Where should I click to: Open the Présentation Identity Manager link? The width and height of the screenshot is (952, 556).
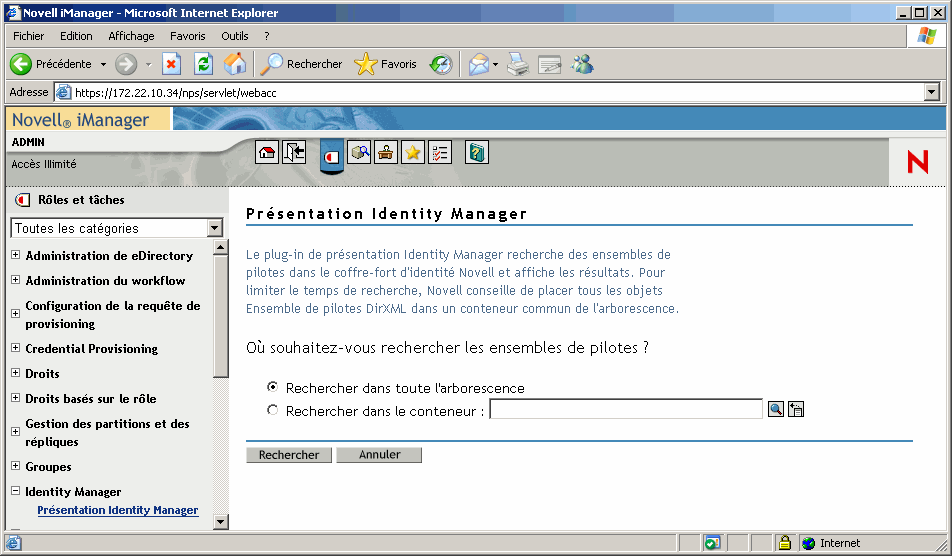tap(118, 510)
